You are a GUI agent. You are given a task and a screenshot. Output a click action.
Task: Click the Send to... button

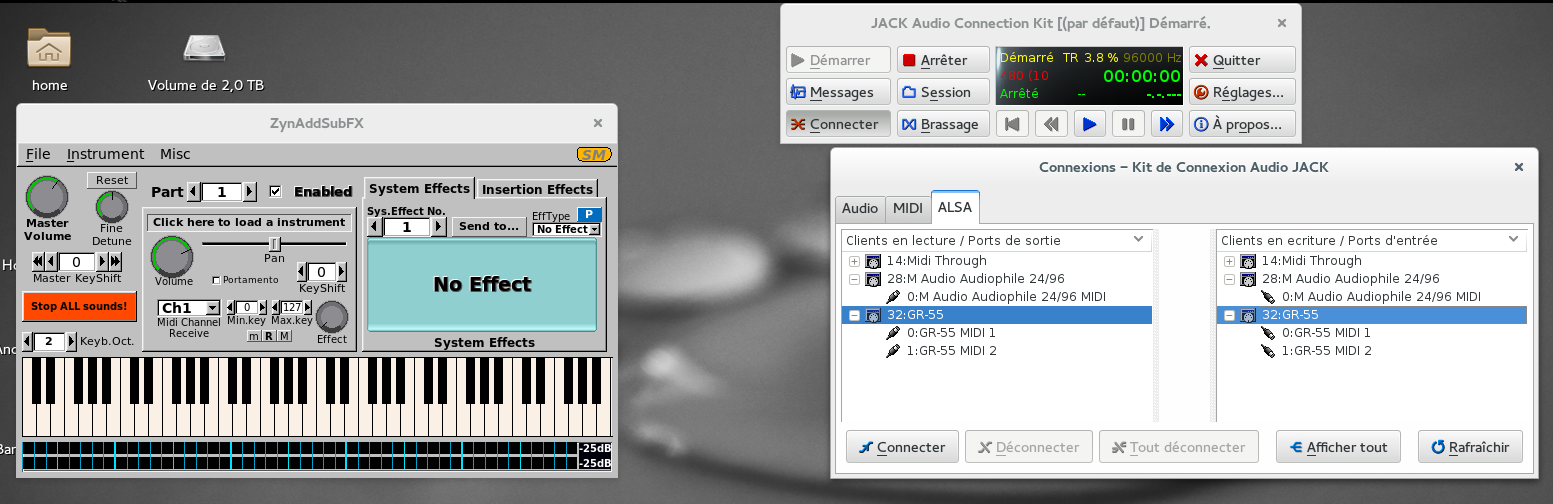tap(489, 226)
